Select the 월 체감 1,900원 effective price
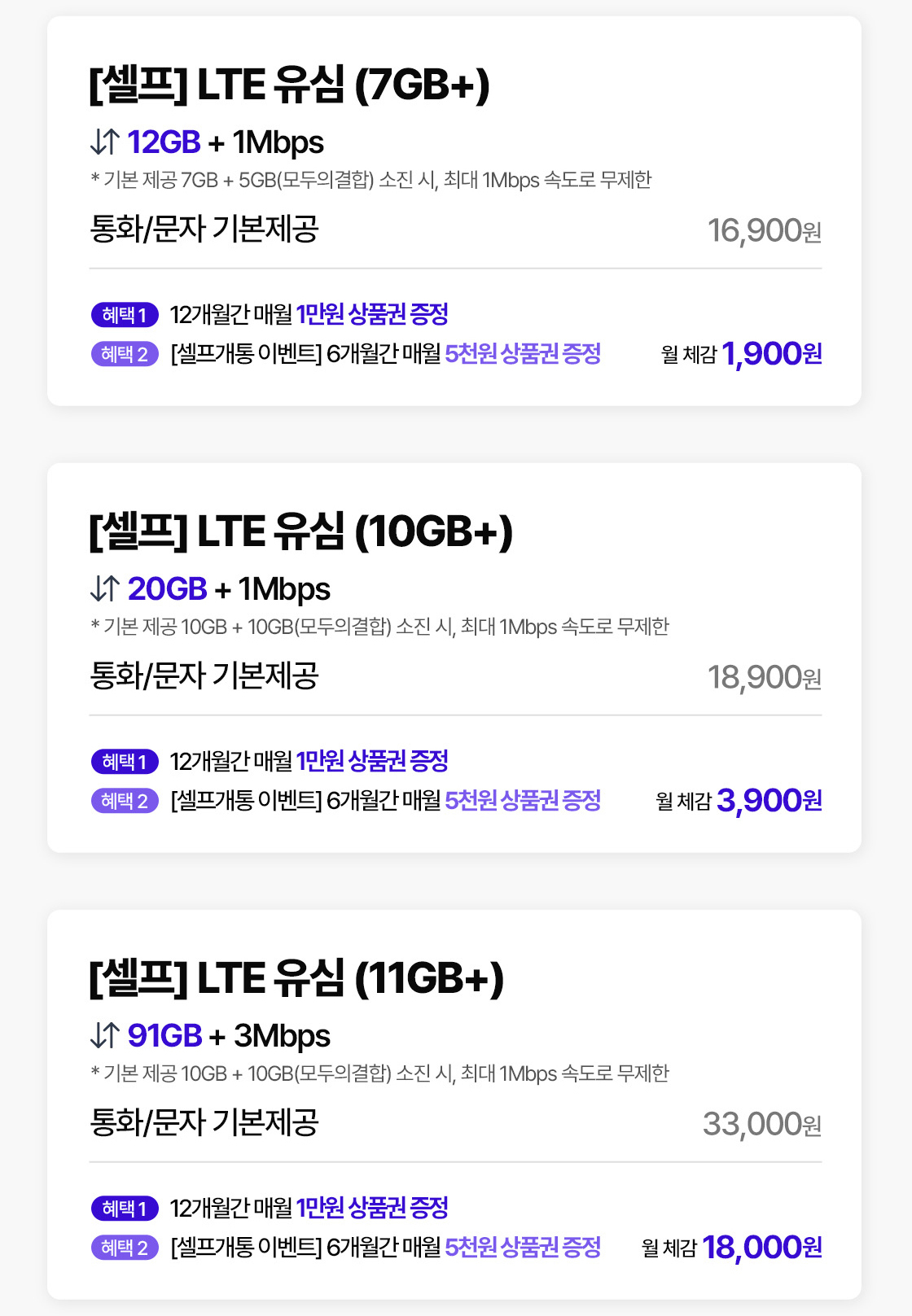This screenshot has height=1316, width=912. pyautogui.click(x=741, y=354)
